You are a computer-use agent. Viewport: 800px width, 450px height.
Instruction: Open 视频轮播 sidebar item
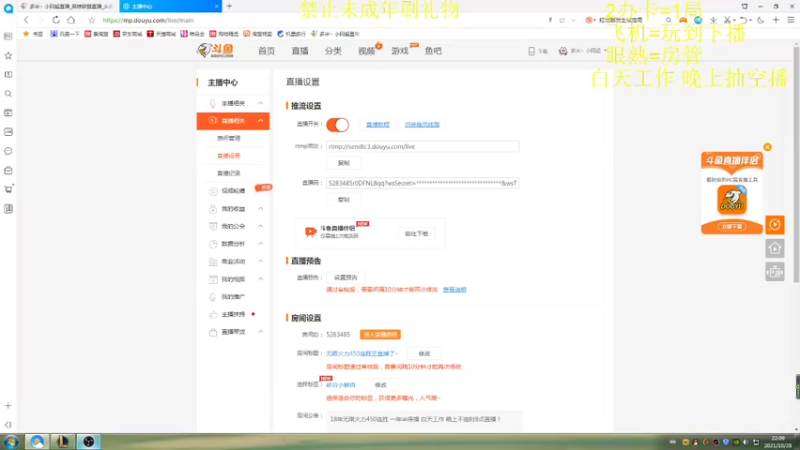click(233, 191)
